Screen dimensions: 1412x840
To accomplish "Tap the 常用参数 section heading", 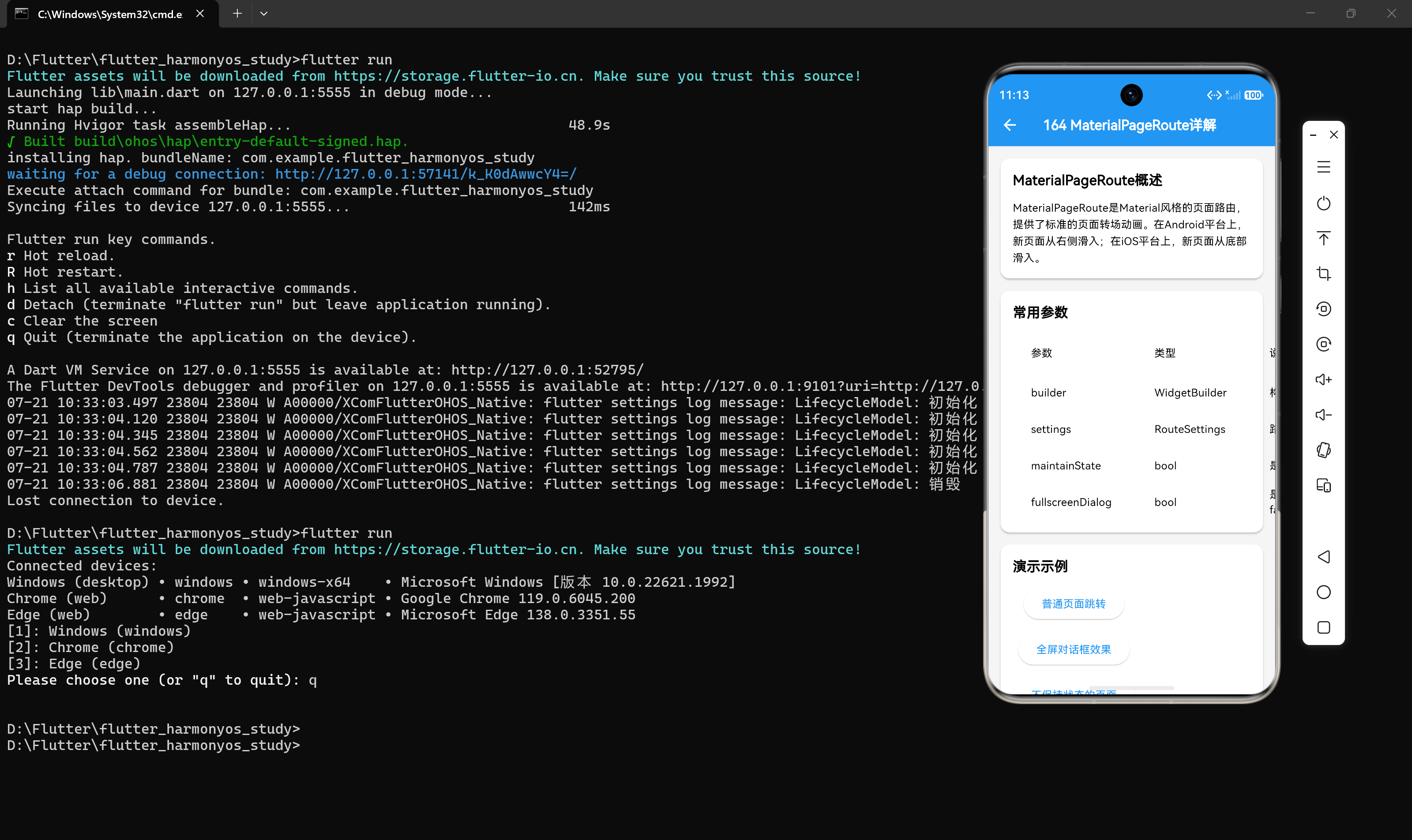I will click(x=1040, y=312).
